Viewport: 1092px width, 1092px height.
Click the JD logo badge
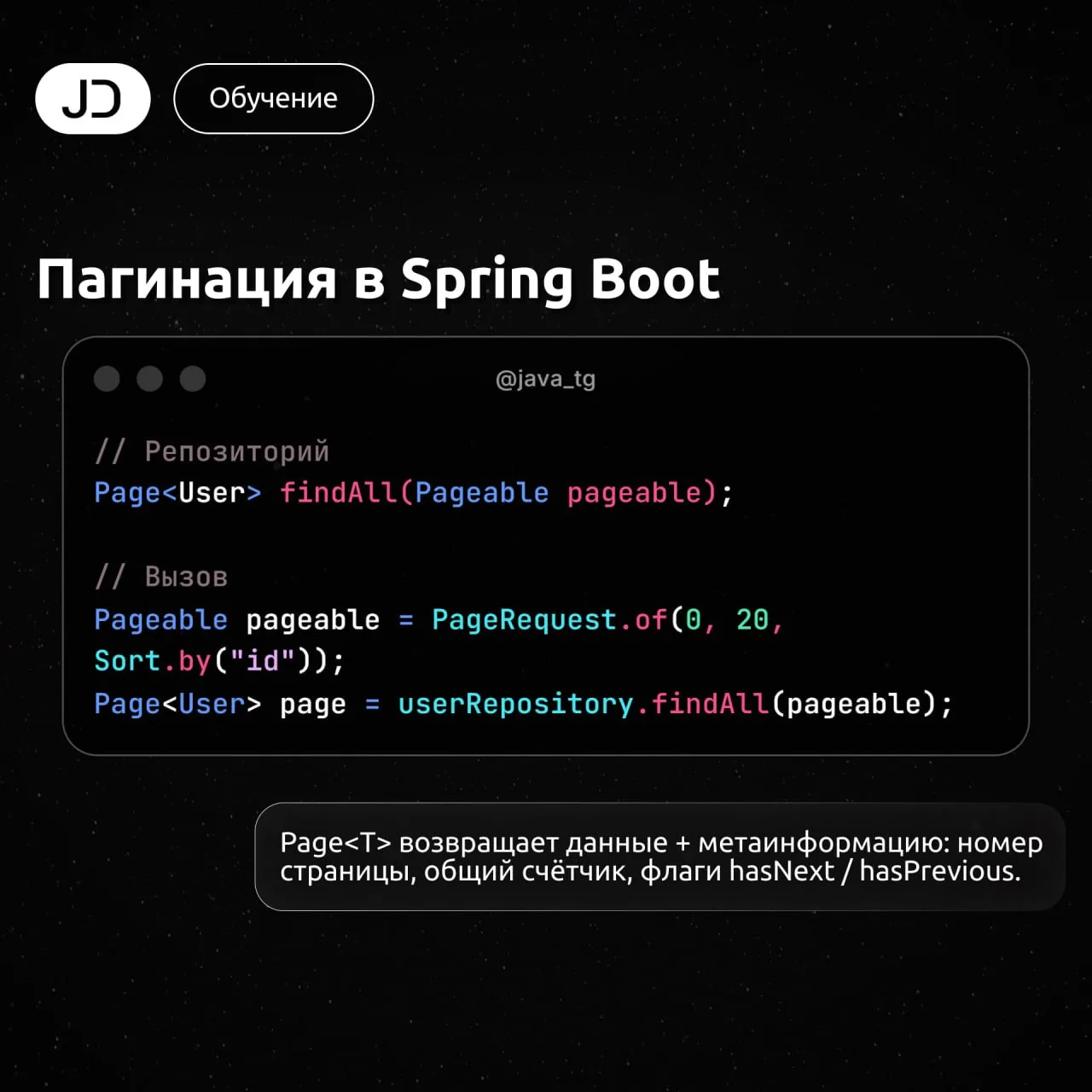pos(93,98)
